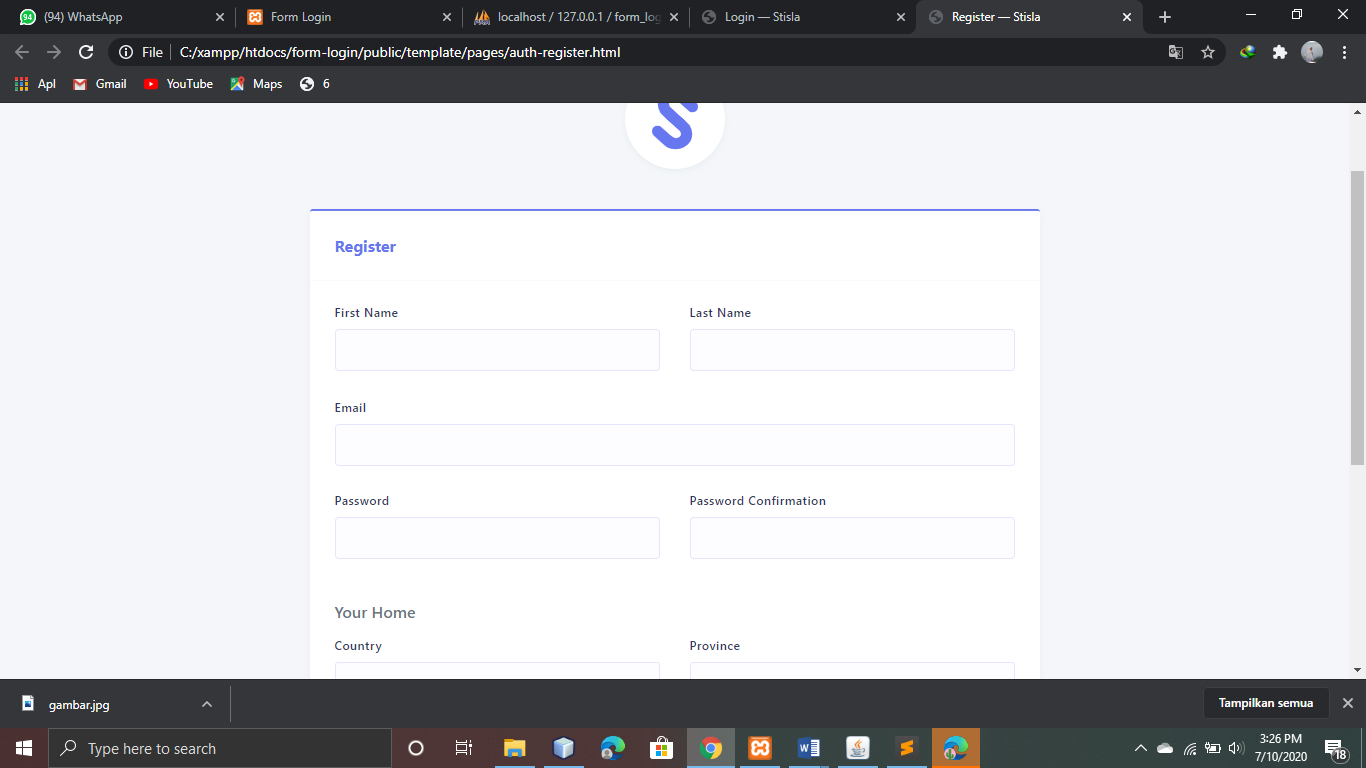1366x768 pixels.
Task: Open the Windows Start menu
Action: (24, 748)
